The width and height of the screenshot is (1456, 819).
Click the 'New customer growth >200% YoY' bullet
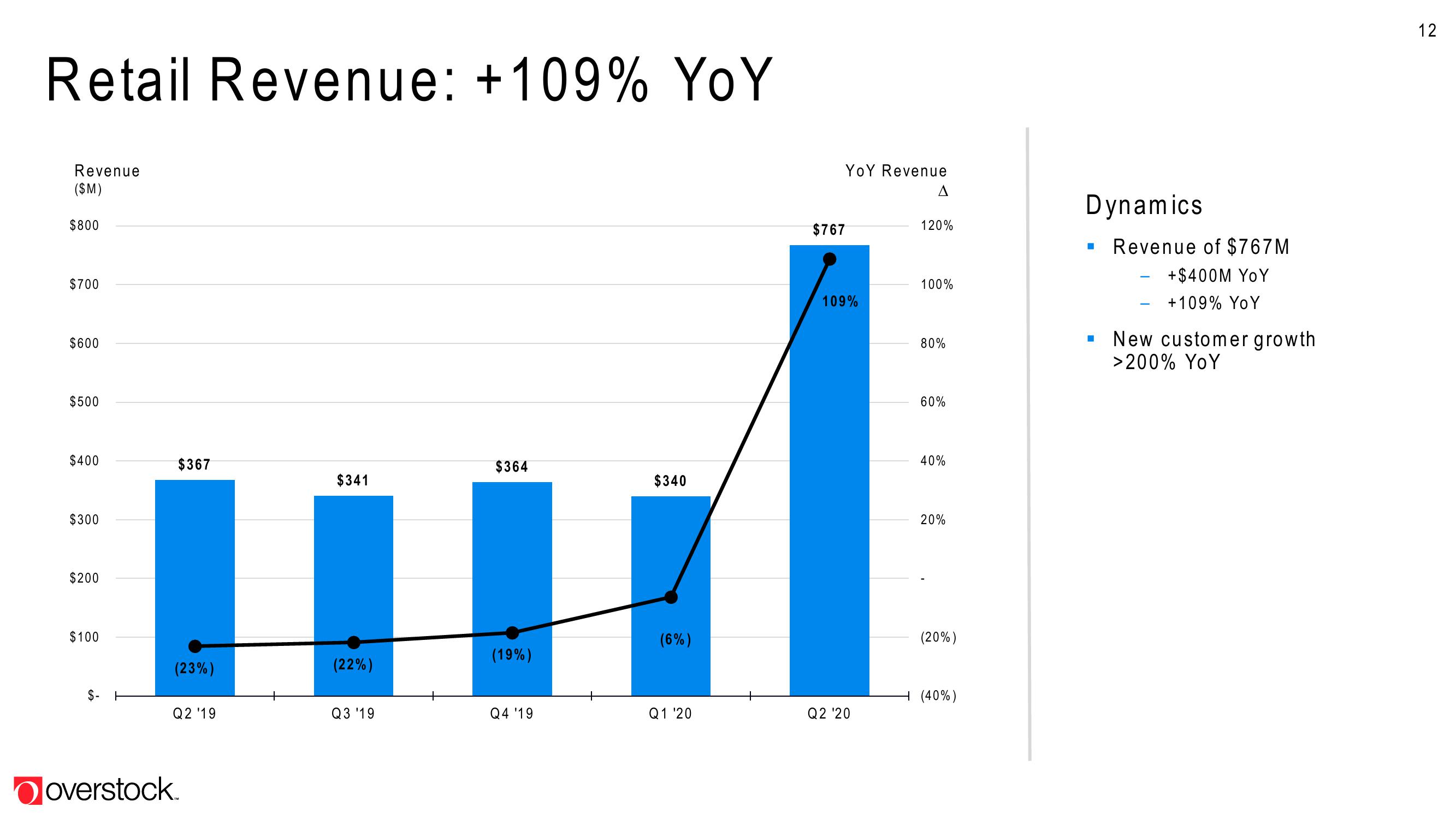(1214, 351)
